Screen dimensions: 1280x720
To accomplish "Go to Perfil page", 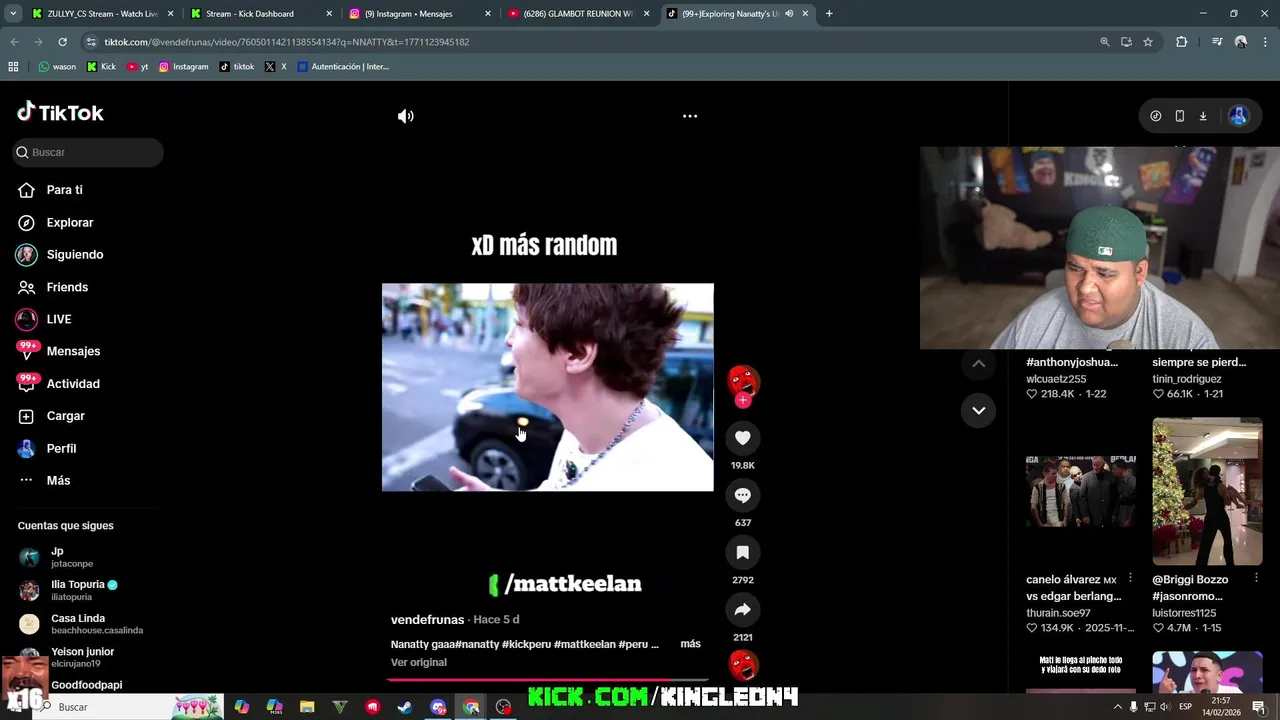I will click(x=61, y=448).
